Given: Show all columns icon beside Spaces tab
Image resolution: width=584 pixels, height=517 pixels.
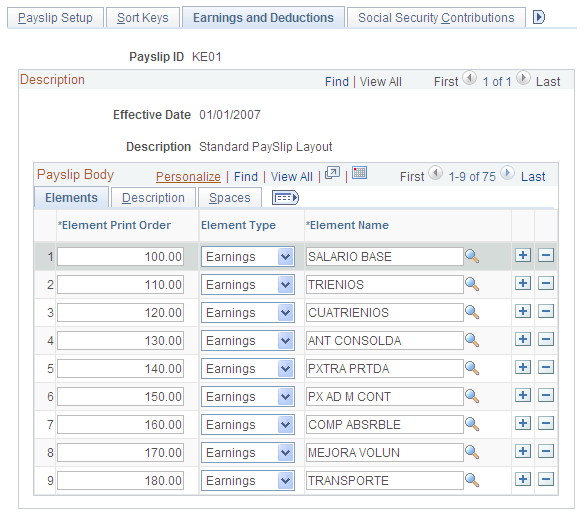Looking at the screenshot, I should click(x=285, y=197).
